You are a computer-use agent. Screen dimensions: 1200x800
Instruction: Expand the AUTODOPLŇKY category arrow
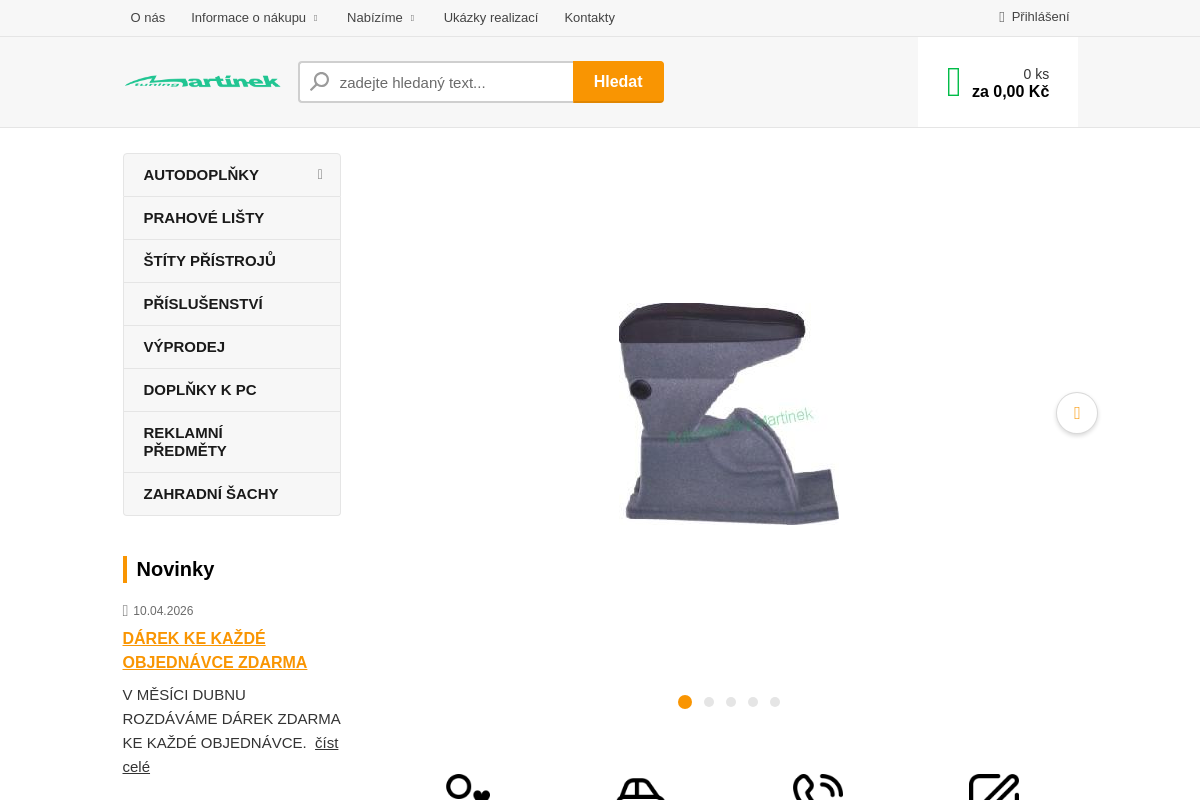[320, 175]
